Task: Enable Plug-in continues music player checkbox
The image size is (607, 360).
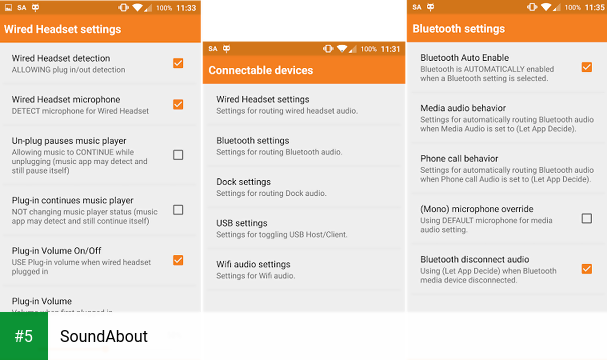Action: click(178, 210)
